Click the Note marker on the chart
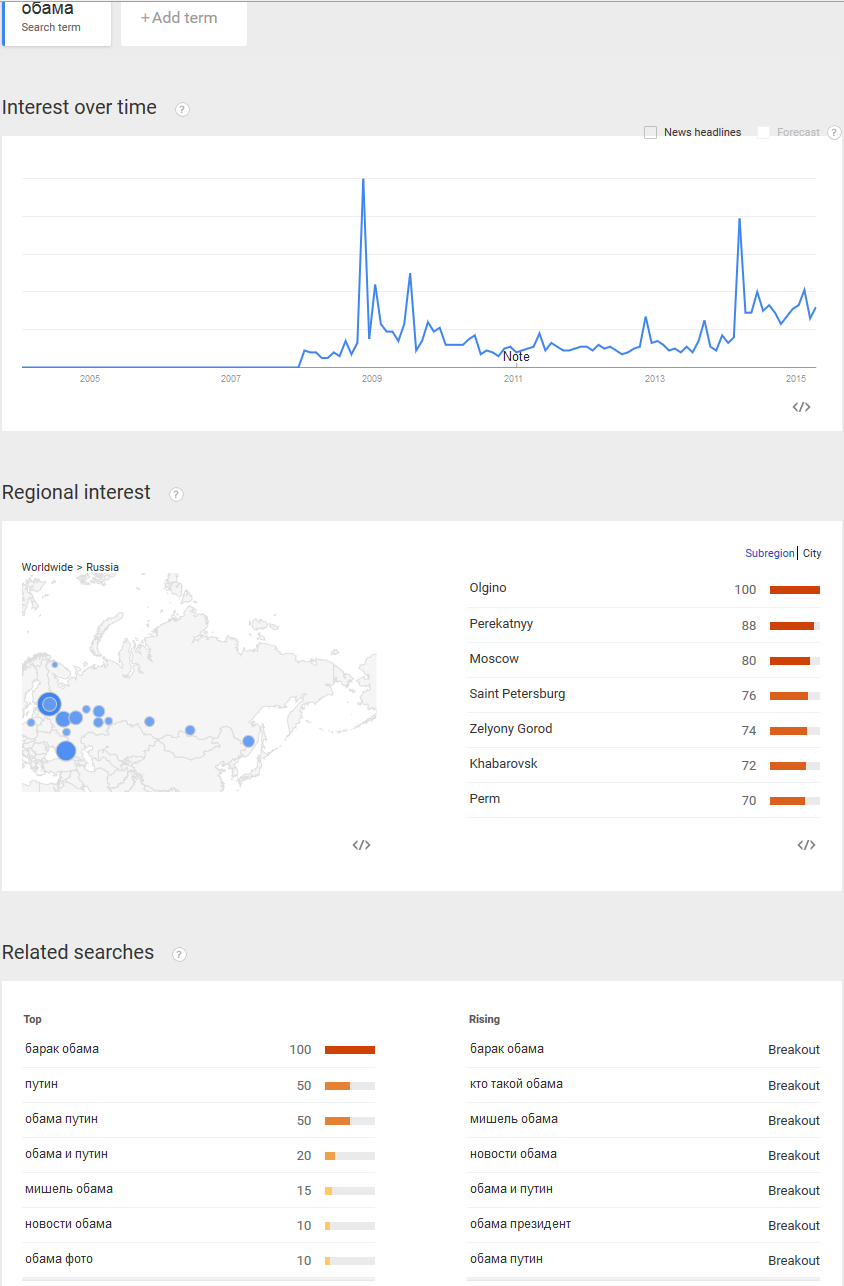844x1286 pixels. (516, 357)
